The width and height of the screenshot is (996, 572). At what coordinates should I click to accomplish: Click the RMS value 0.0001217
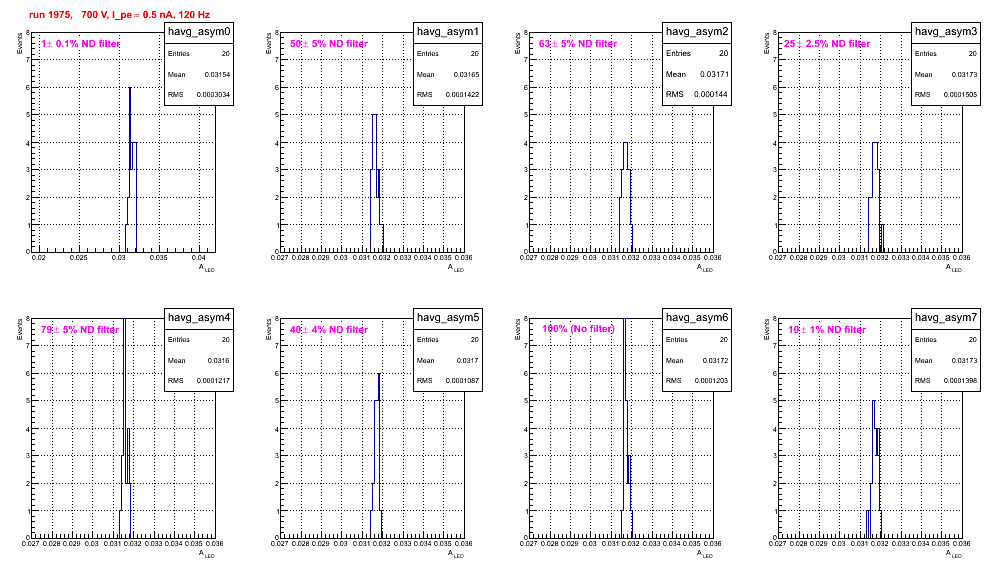213,381
